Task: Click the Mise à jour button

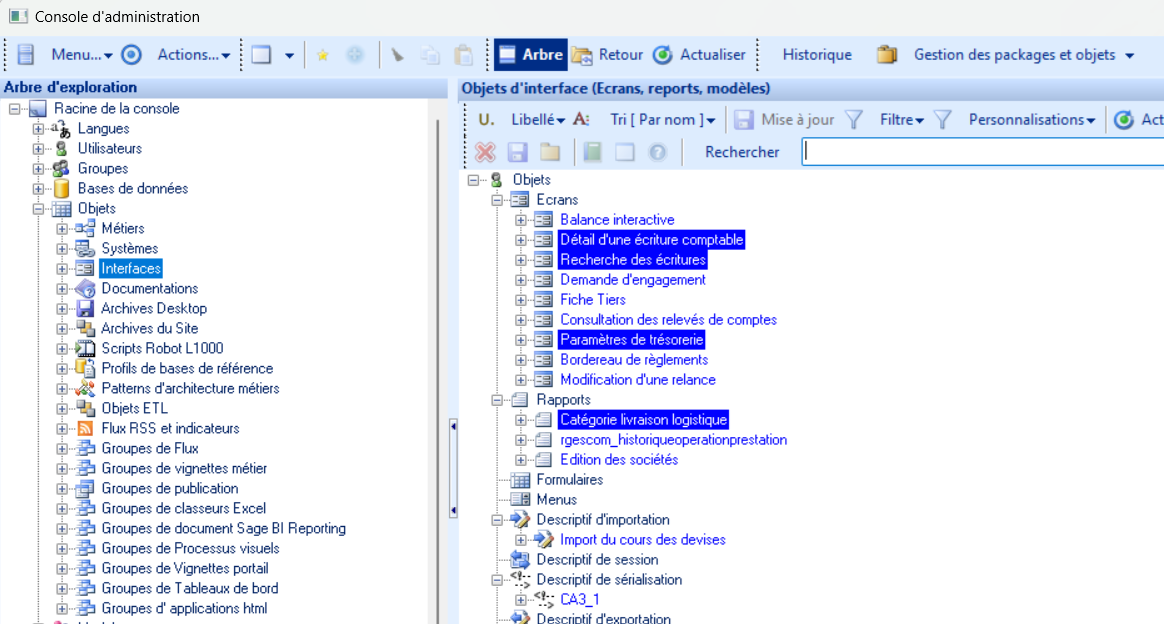Action: [x=784, y=119]
